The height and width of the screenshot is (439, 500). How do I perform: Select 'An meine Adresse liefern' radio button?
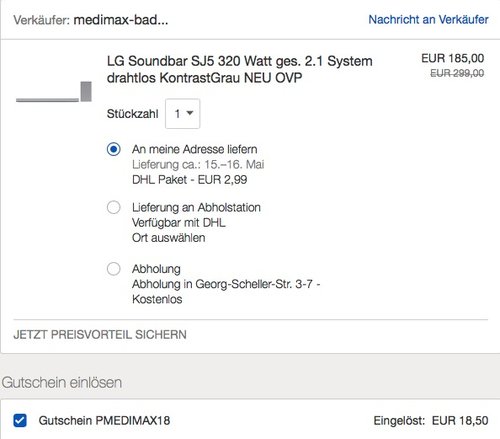coord(114,149)
